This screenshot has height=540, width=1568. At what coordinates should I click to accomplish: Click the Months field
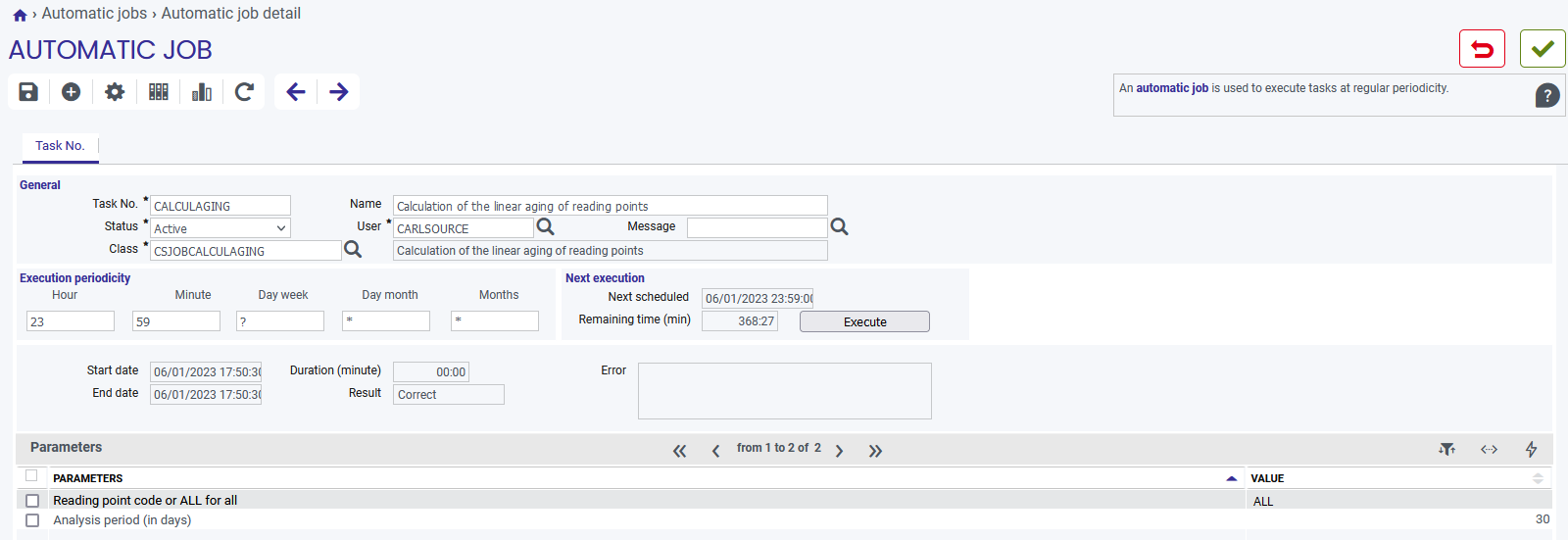pyautogui.click(x=495, y=321)
